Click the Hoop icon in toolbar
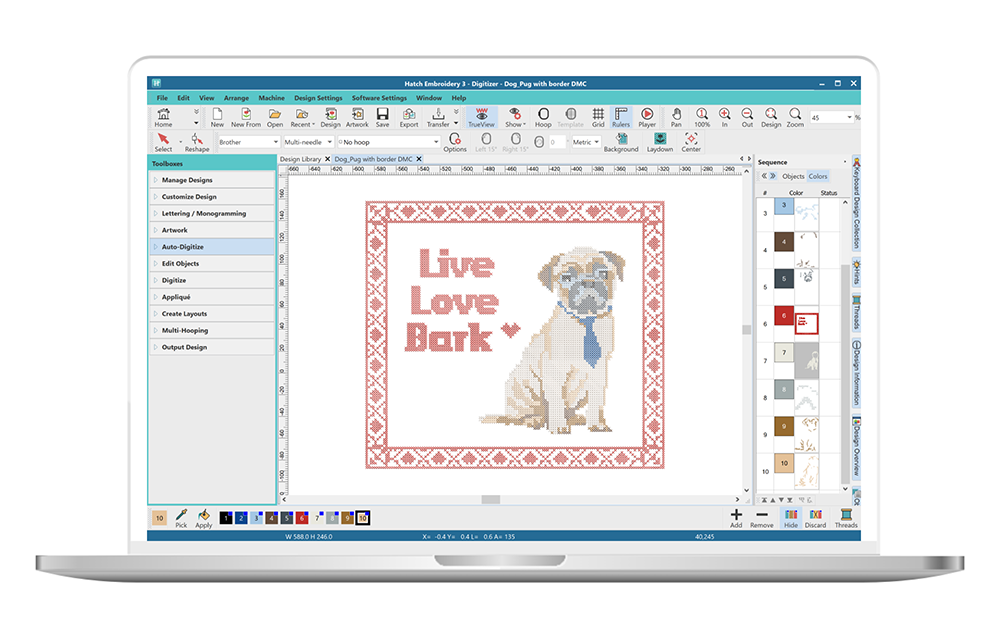This screenshot has height=638, width=1000. [x=543, y=118]
